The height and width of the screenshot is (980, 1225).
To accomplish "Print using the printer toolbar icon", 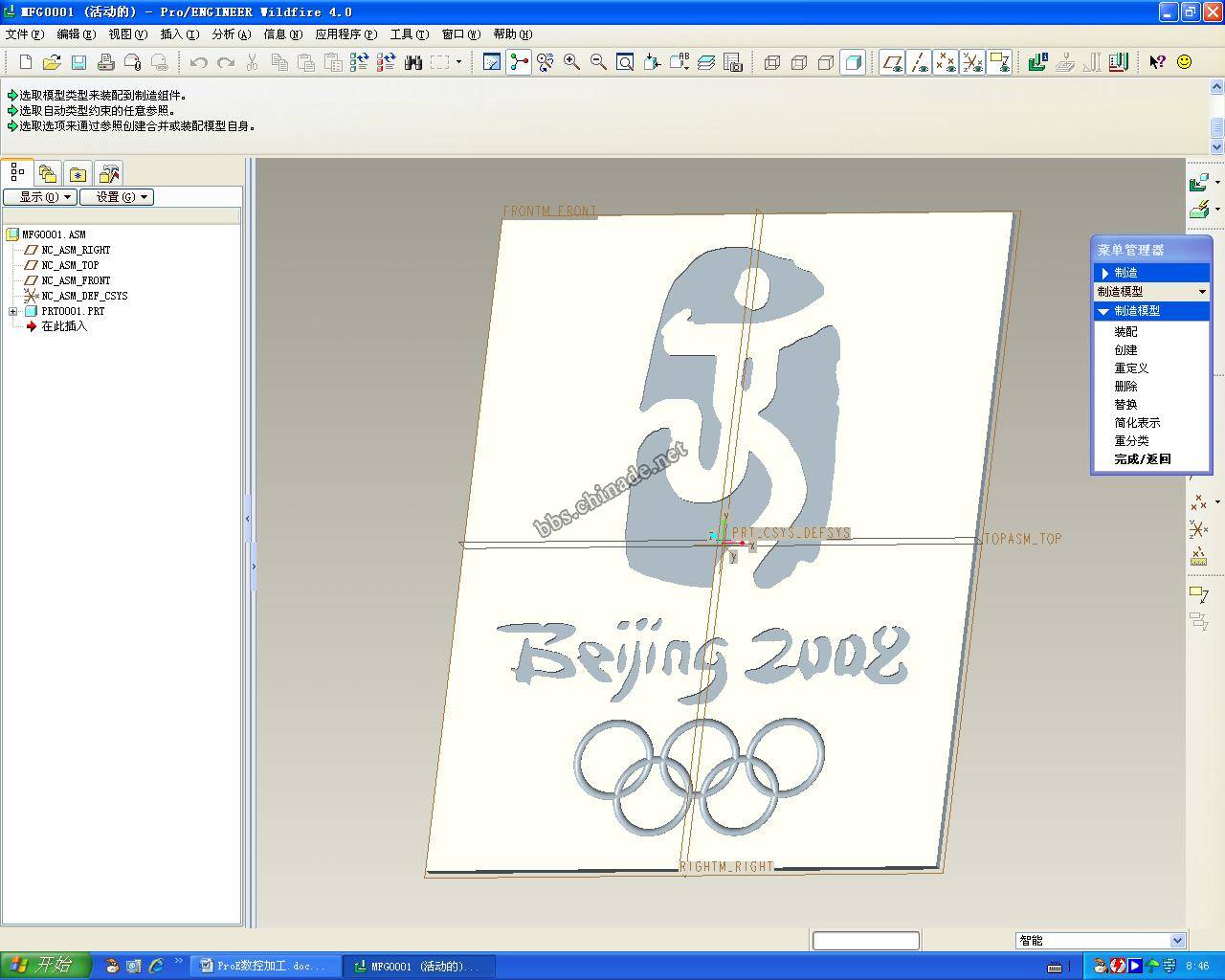I will coord(105,62).
